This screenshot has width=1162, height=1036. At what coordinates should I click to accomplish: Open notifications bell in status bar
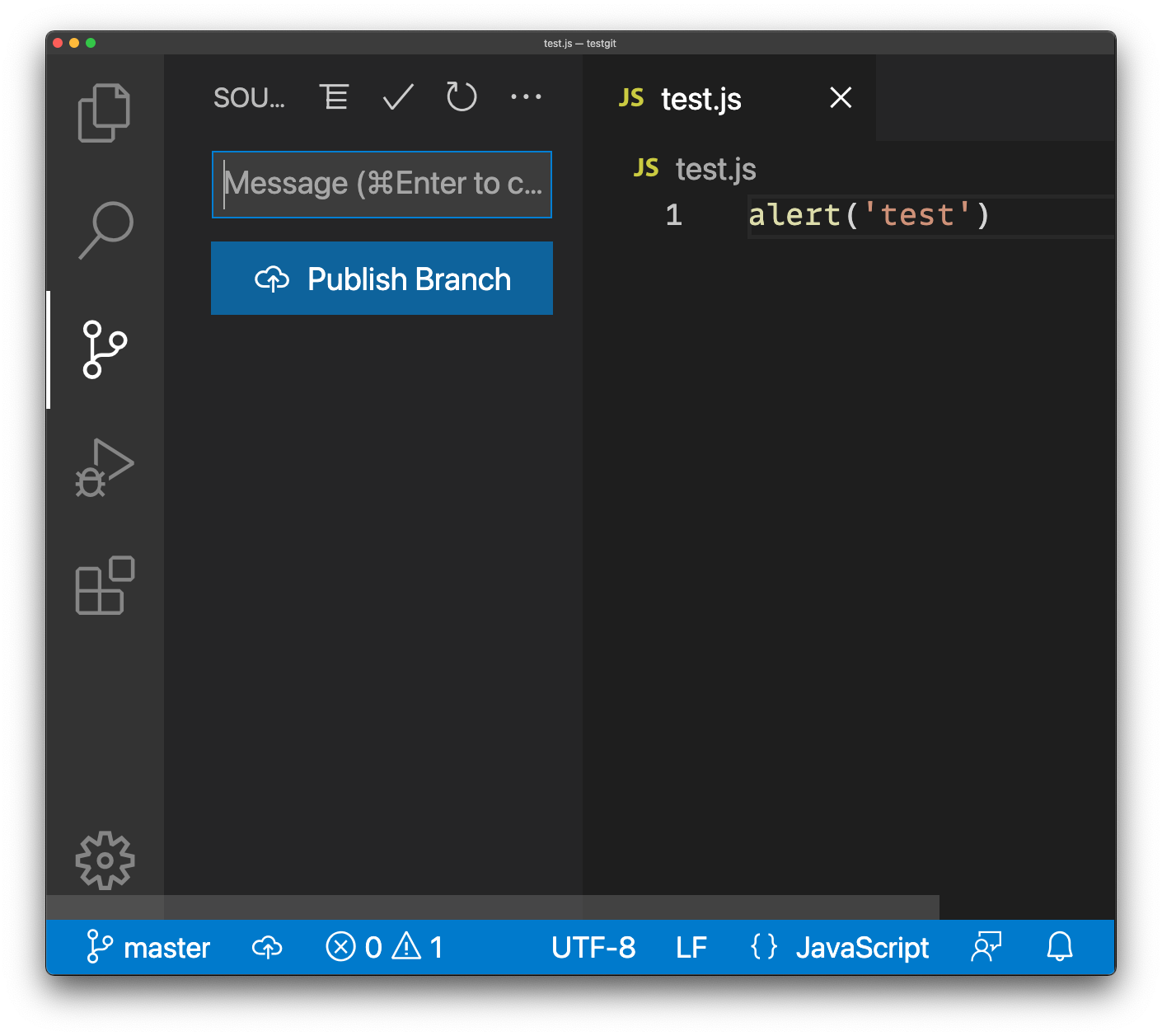pyautogui.click(x=1060, y=948)
